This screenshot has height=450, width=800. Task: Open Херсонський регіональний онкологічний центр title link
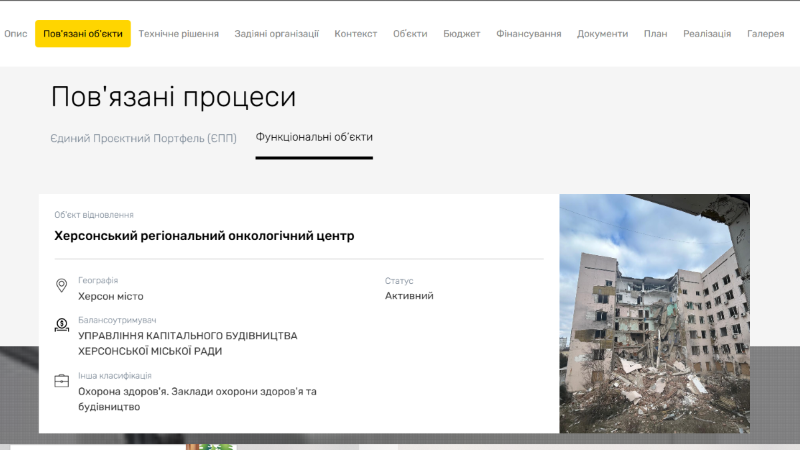point(204,236)
